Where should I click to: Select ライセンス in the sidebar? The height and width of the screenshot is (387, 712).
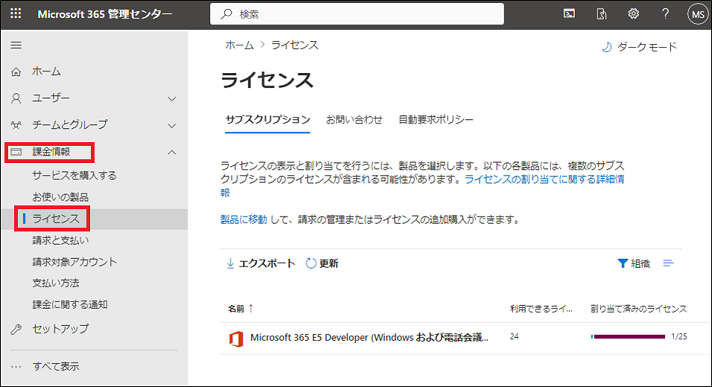point(56,218)
